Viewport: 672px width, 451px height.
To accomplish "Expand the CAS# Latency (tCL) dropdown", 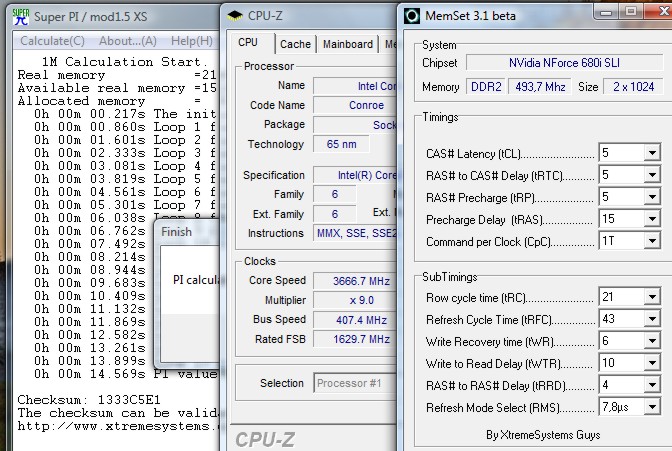I will 652,153.
